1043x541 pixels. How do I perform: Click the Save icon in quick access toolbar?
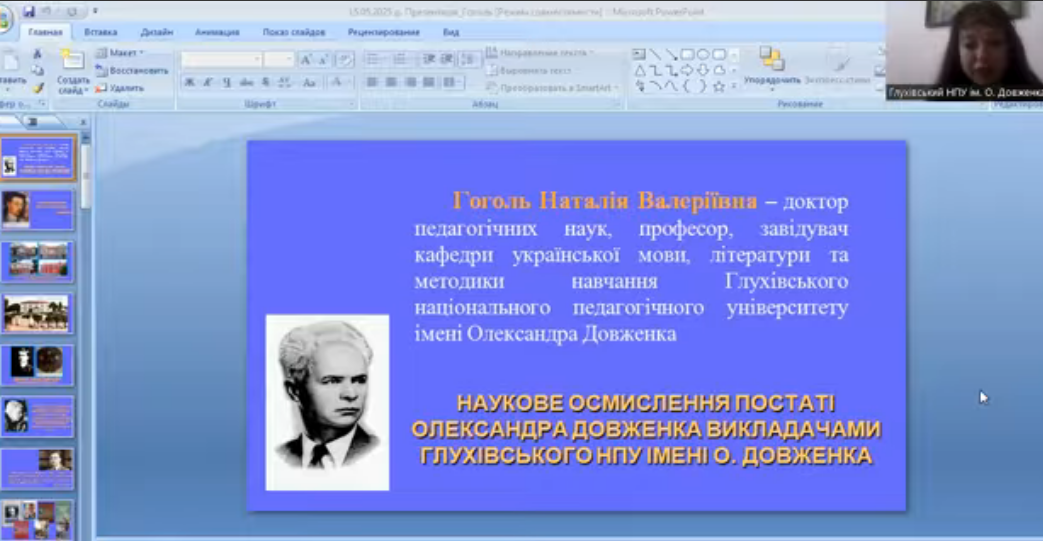pos(29,11)
